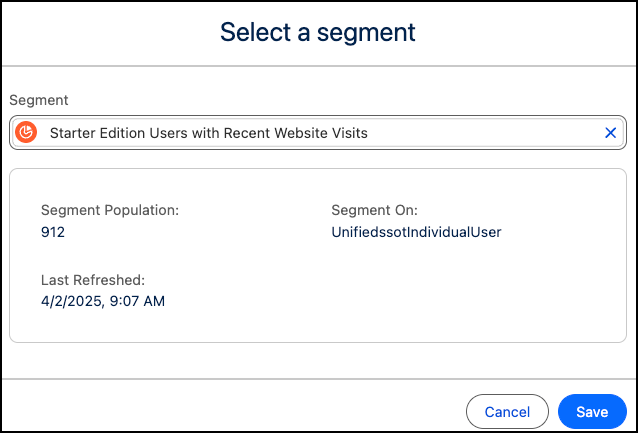The image size is (638, 433).
Task: Click the UnifiedssotIndividualUser value
Action: point(416,232)
